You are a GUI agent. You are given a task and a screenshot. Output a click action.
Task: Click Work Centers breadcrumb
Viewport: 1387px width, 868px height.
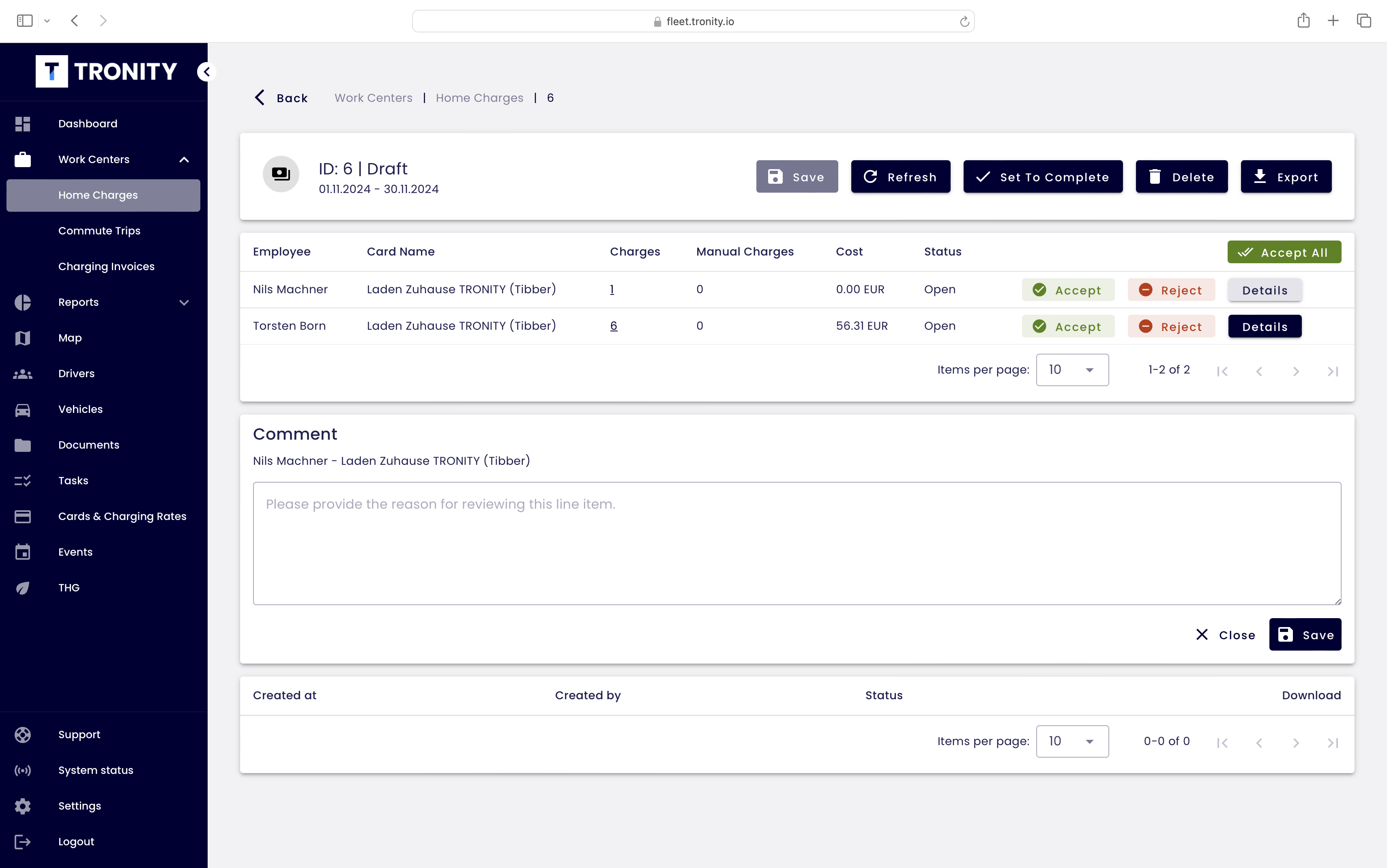(374, 98)
